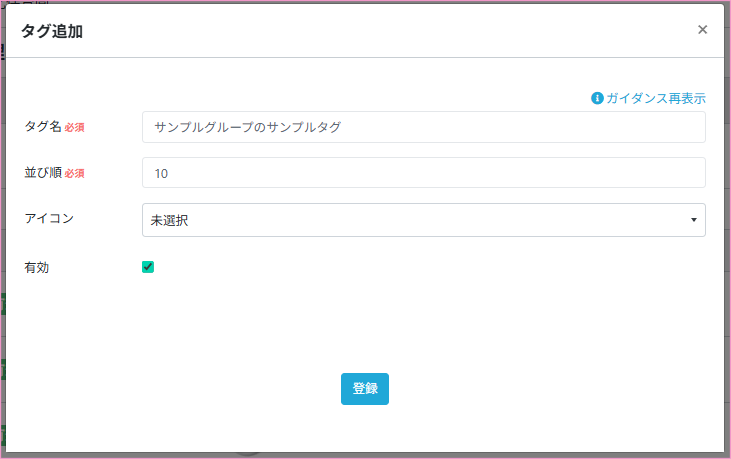The height and width of the screenshot is (459, 731).
Task: Close the タグ追加 dialog with X
Action: pos(702,30)
